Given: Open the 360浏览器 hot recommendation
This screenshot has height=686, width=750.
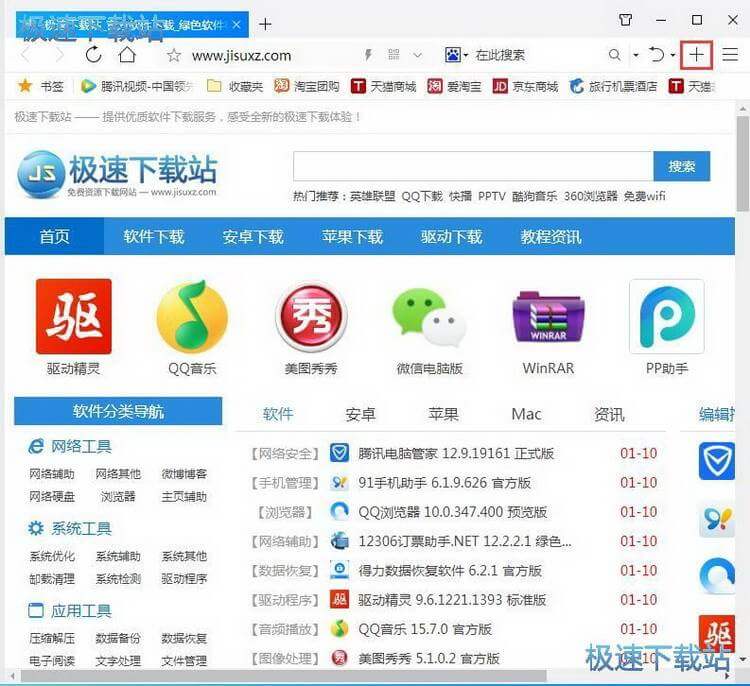Looking at the screenshot, I should [x=591, y=196].
